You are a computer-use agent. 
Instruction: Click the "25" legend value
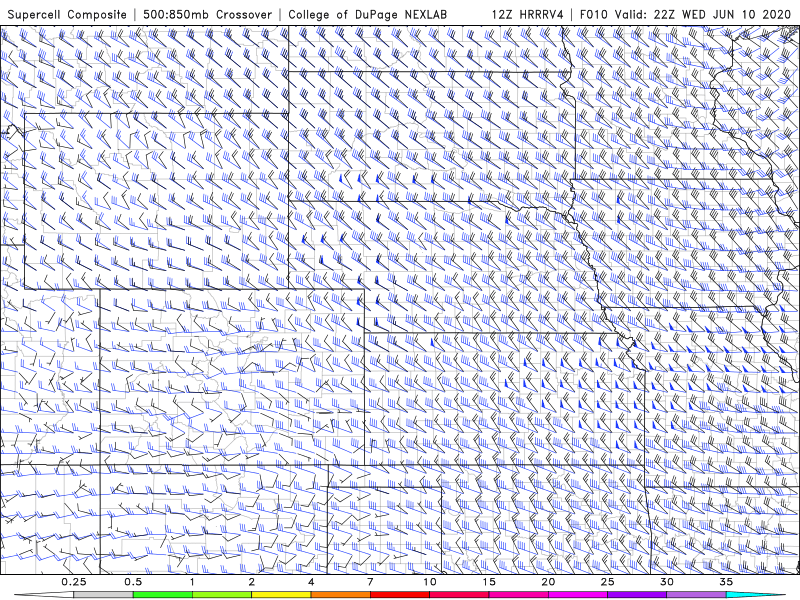coord(607,582)
